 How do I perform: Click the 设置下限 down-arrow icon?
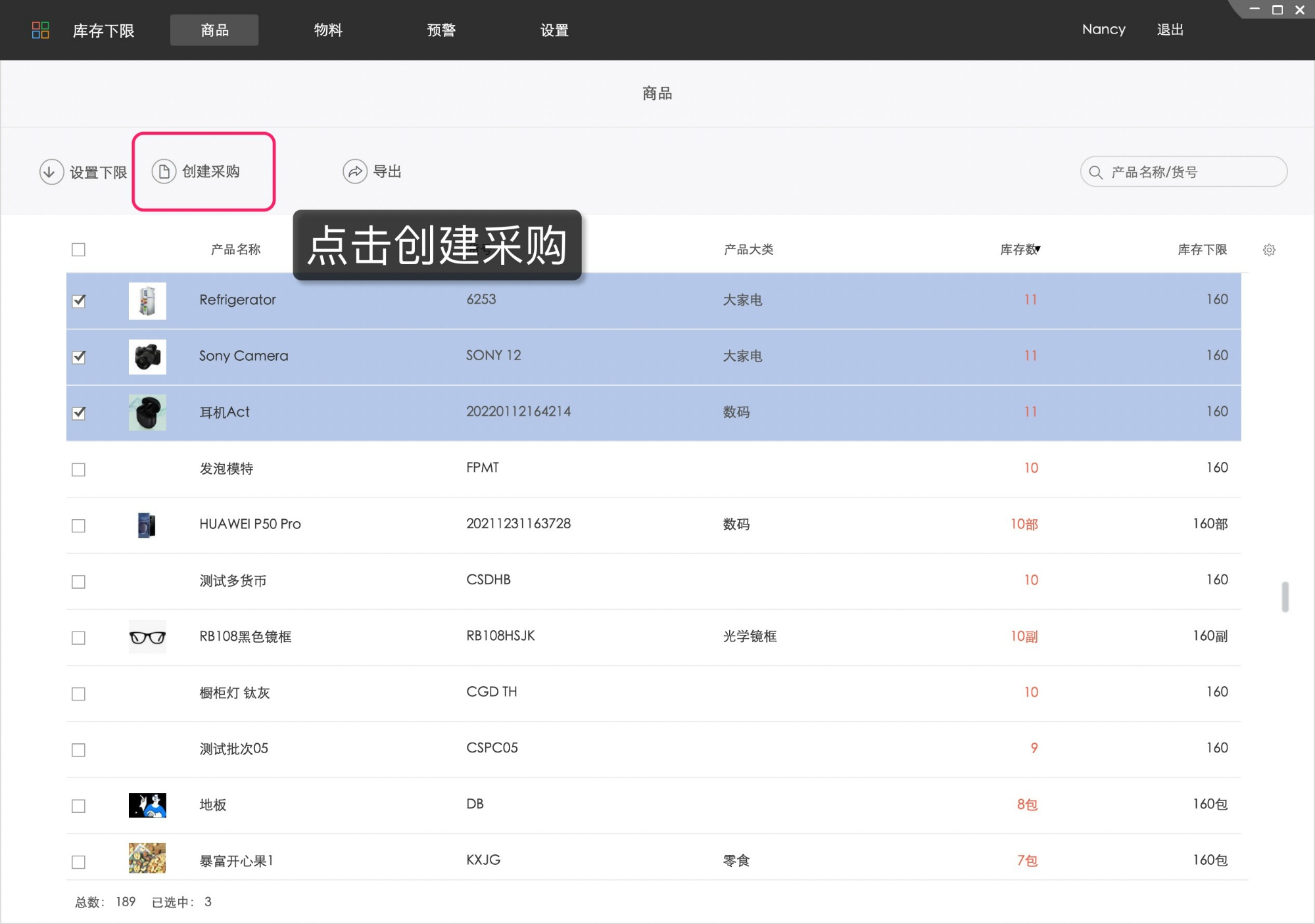click(51, 172)
